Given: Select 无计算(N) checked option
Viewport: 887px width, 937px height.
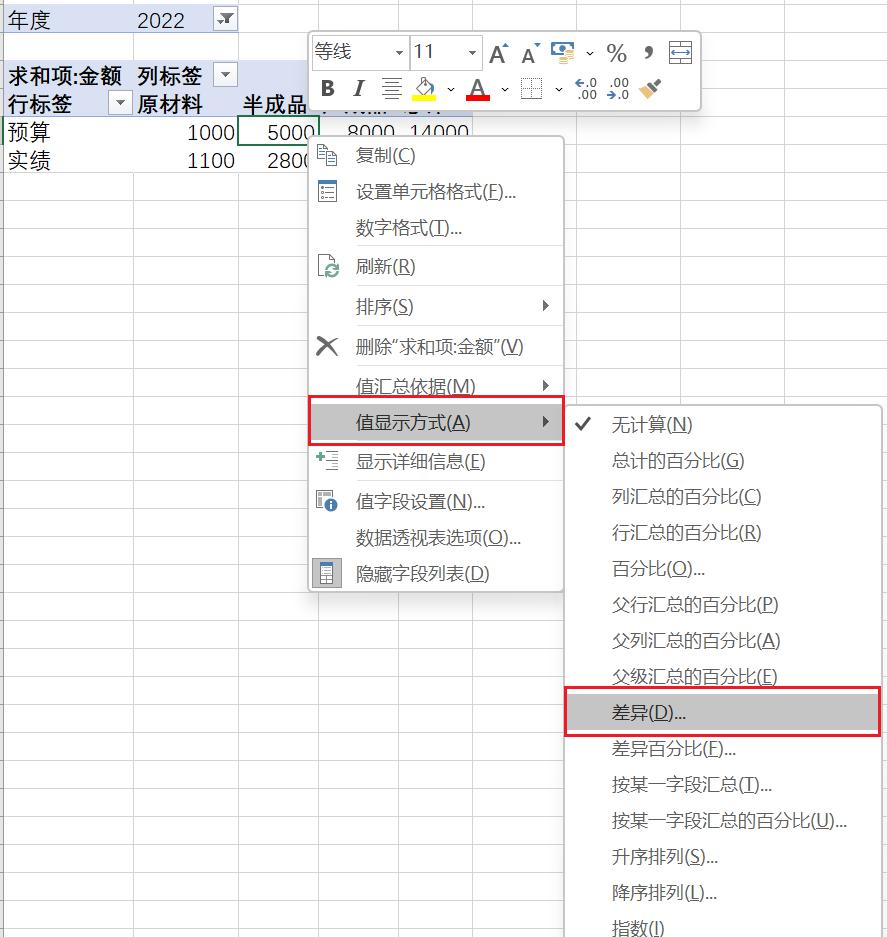Looking at the screenshot, I should tap(722, 425).
